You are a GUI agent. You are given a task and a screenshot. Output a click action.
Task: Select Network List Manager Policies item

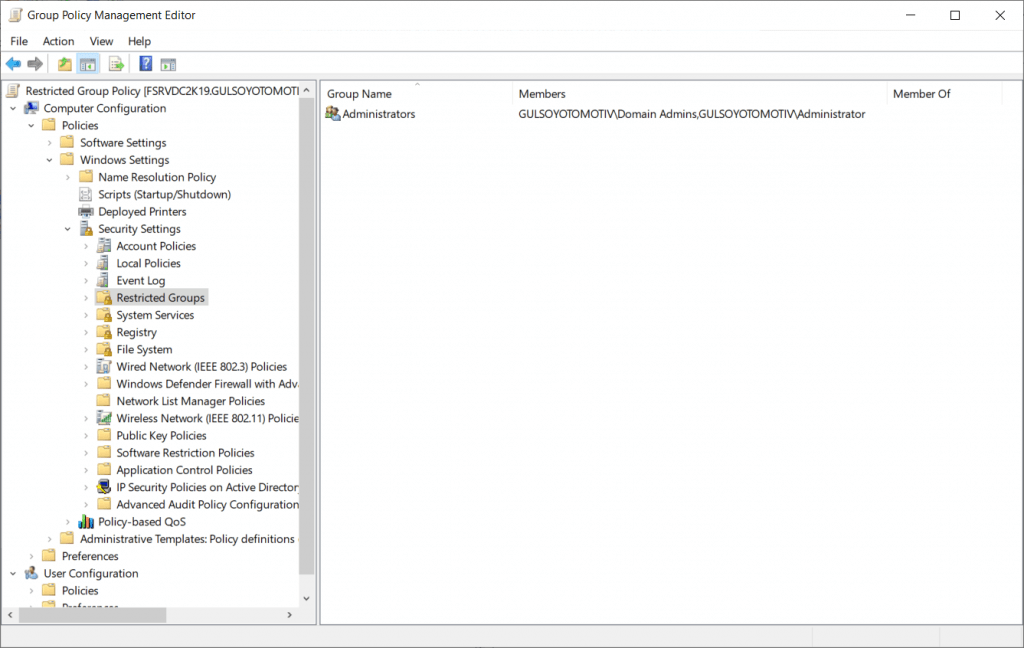coord(190,401)
